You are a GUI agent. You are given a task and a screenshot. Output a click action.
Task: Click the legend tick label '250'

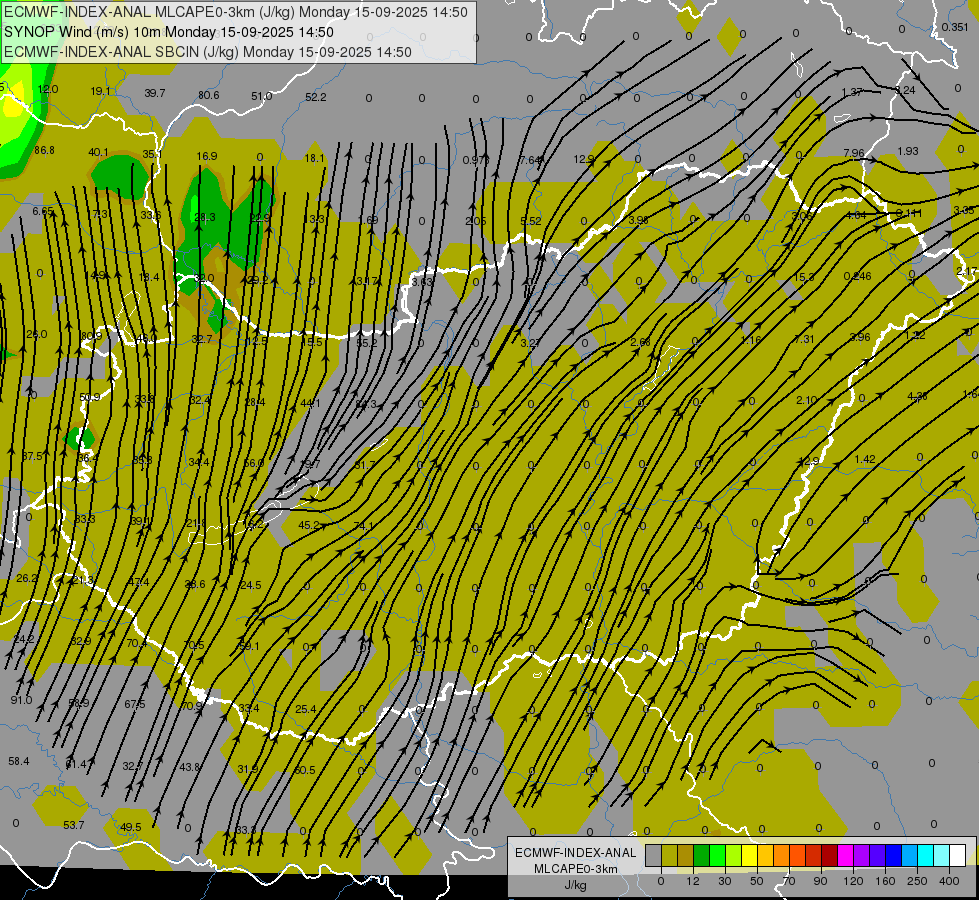(x=917, y=881)
